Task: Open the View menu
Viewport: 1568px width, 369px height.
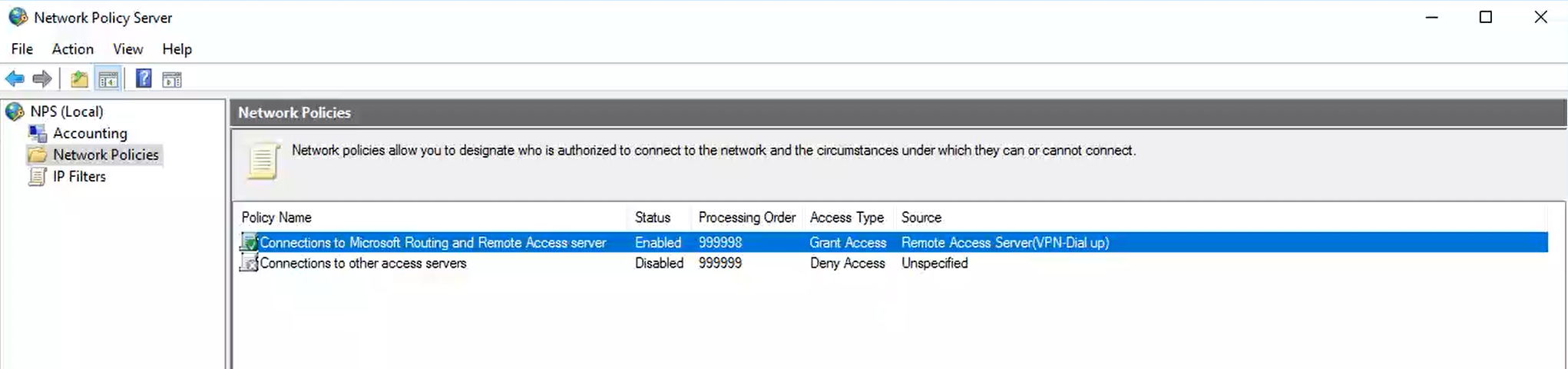Action: pos(127,49)
